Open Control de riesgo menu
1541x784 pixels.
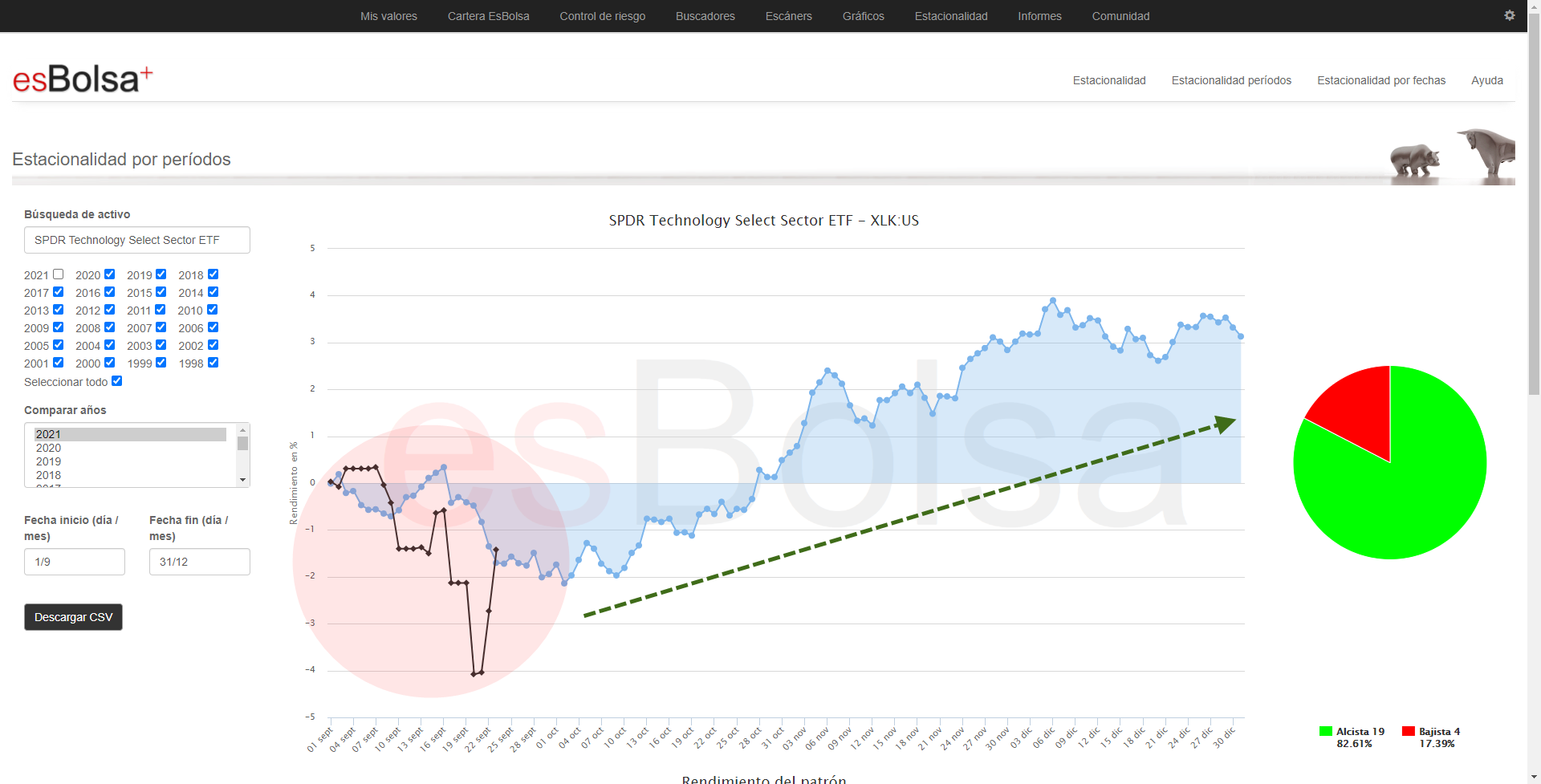coord(602,16)
